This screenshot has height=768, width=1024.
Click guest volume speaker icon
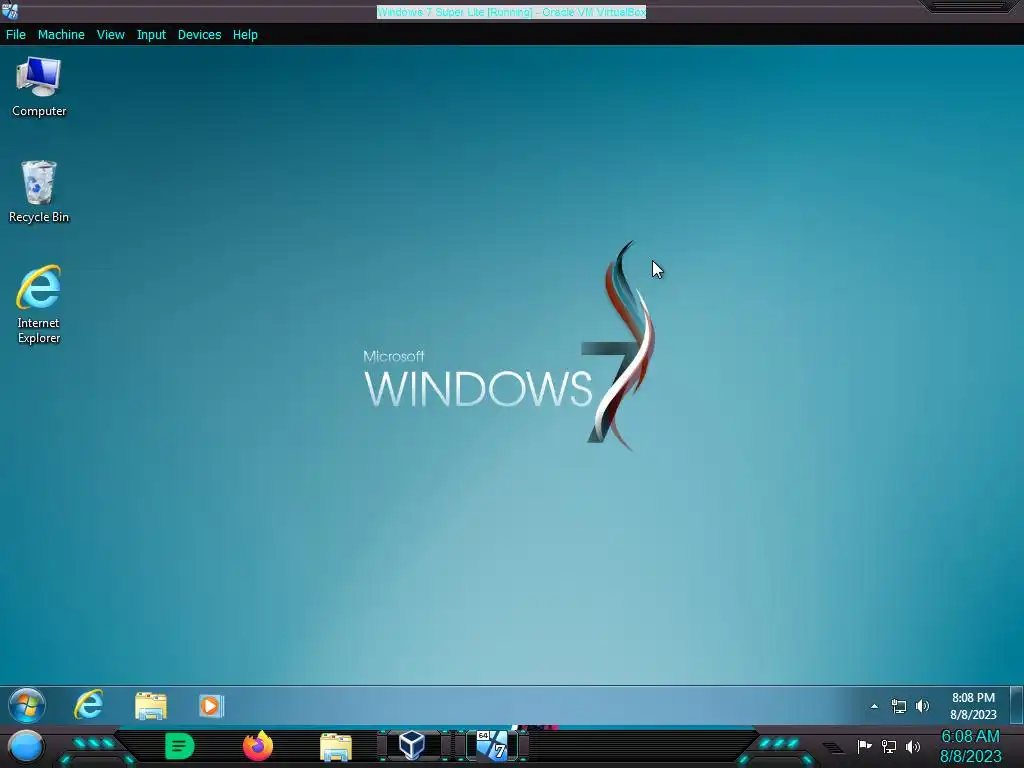coord(922,706)
